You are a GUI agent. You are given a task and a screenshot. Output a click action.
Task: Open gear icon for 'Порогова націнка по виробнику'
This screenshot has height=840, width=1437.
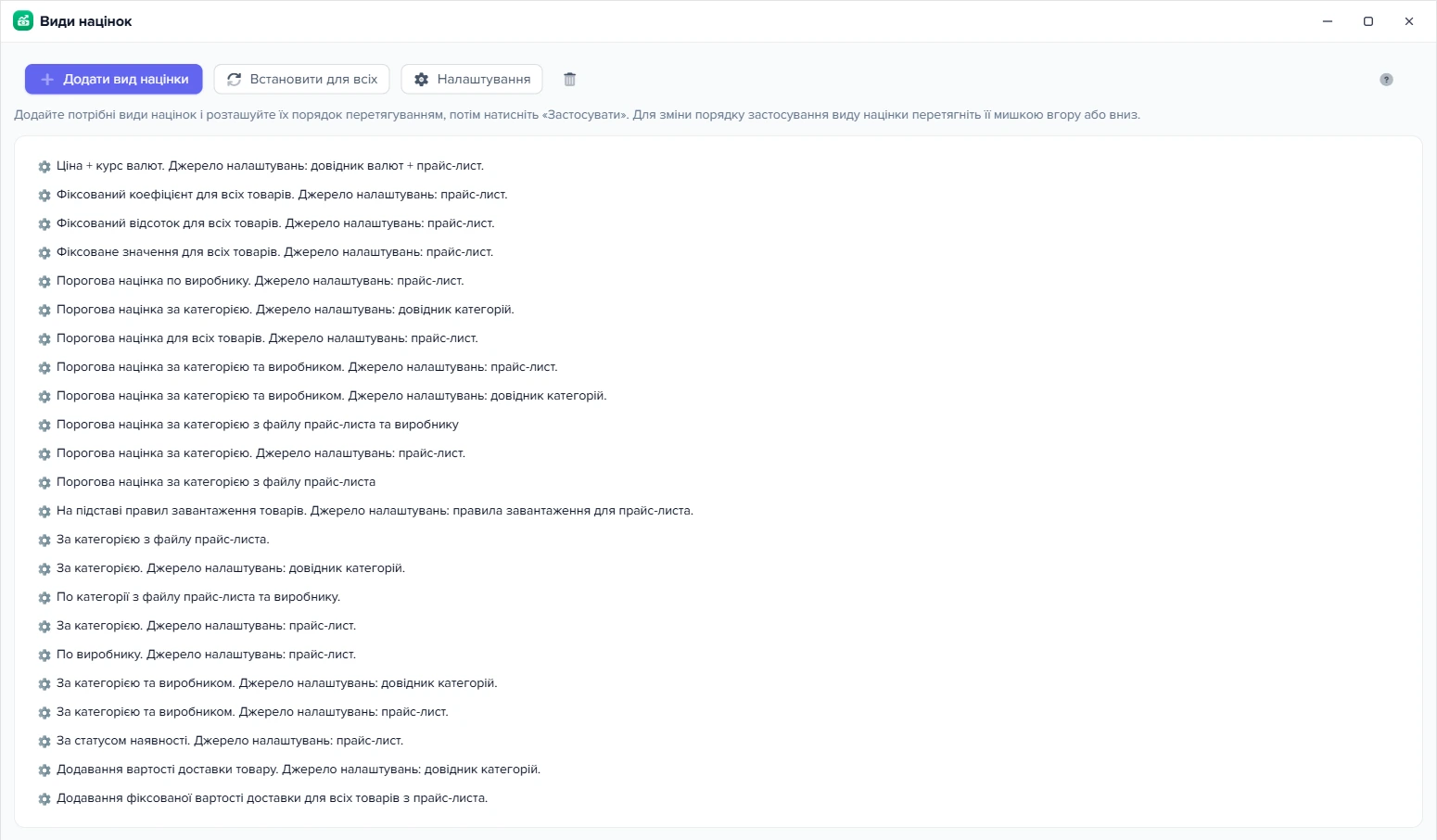[45, 282]
